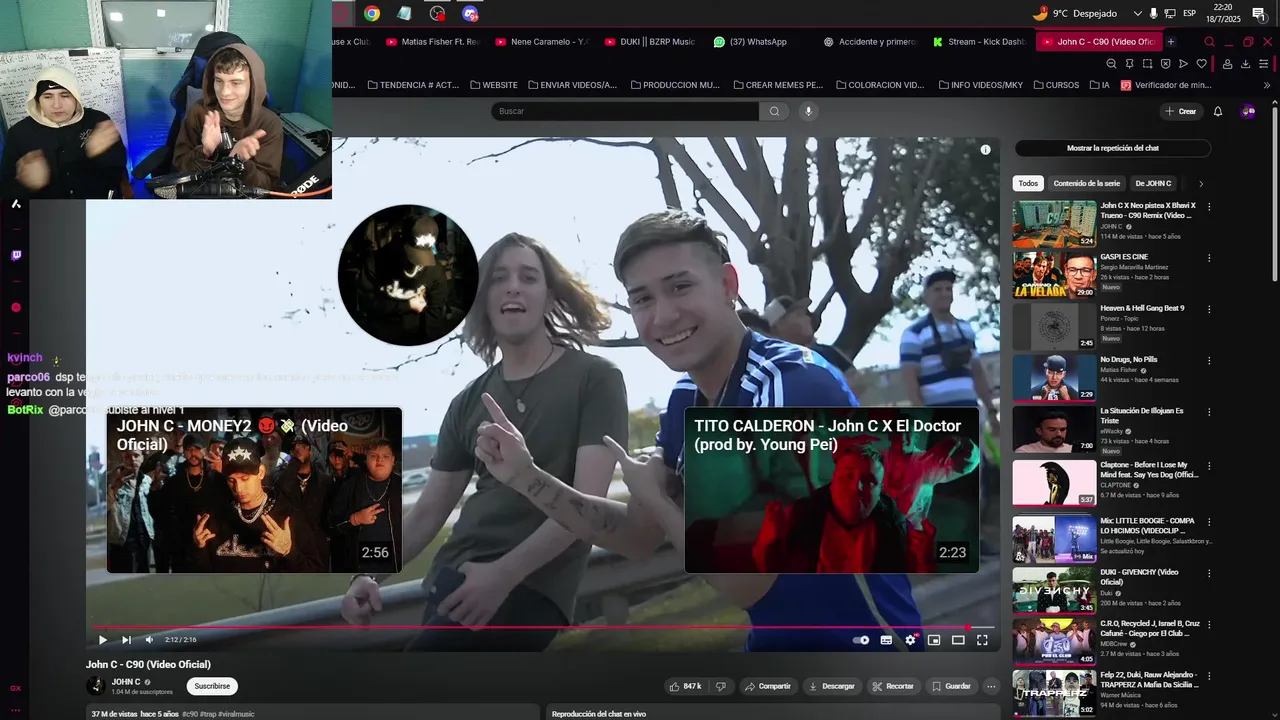The width and height of the screenshot is (1280, 720).
Task: Open the TITO CALDERON end card
Action: (x=832, y=490)
